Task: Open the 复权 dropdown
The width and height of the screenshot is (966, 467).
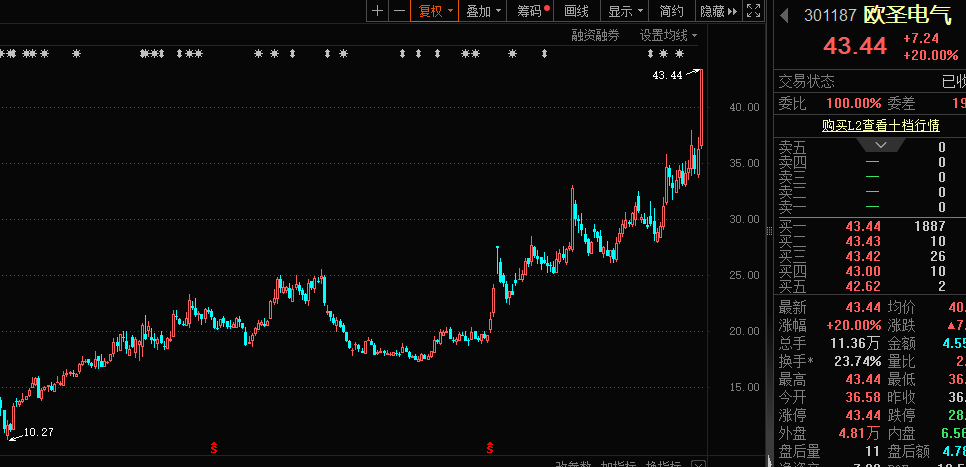Action: click(436, 11)
